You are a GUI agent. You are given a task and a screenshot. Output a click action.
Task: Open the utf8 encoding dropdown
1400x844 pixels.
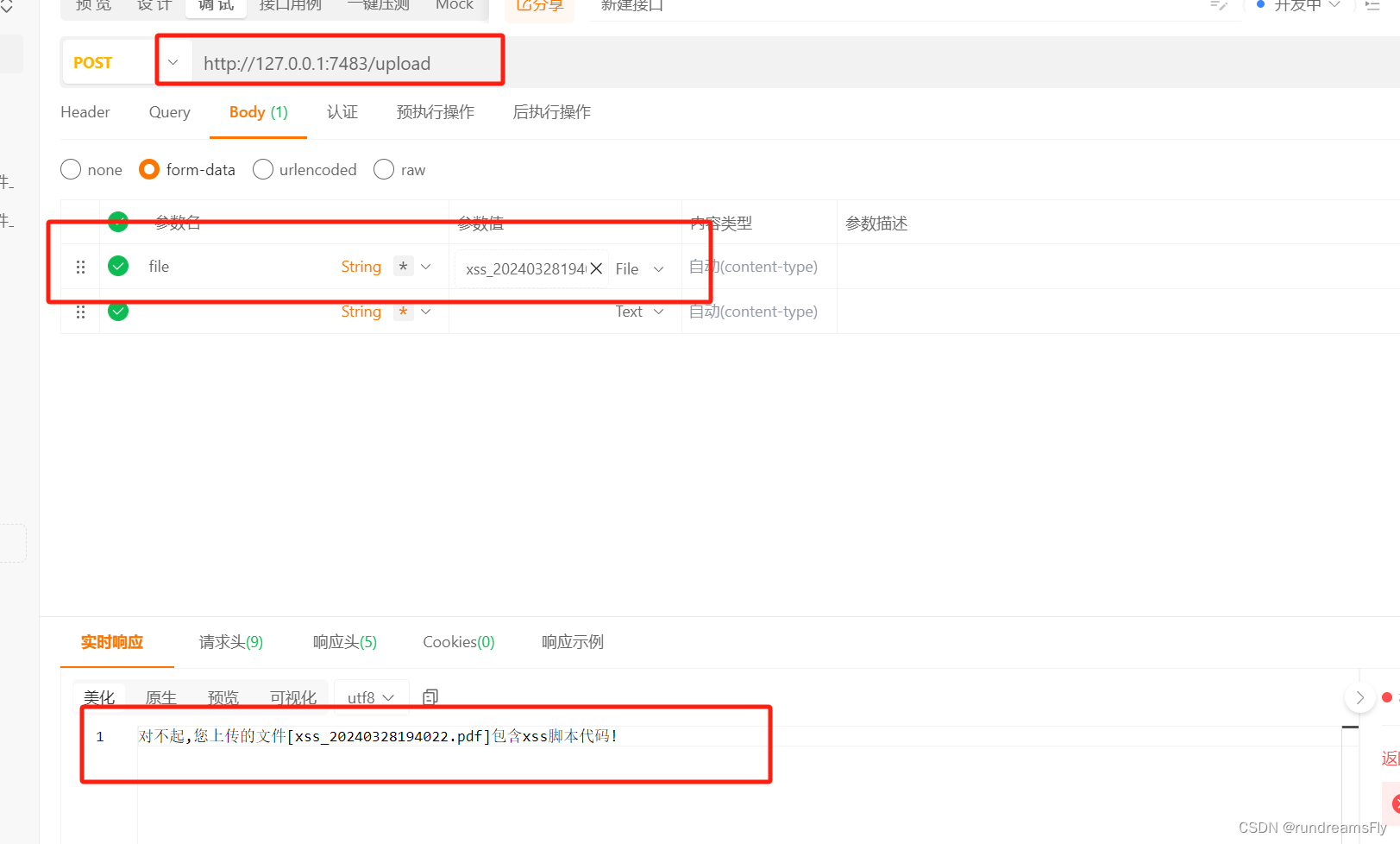point(371,696)
